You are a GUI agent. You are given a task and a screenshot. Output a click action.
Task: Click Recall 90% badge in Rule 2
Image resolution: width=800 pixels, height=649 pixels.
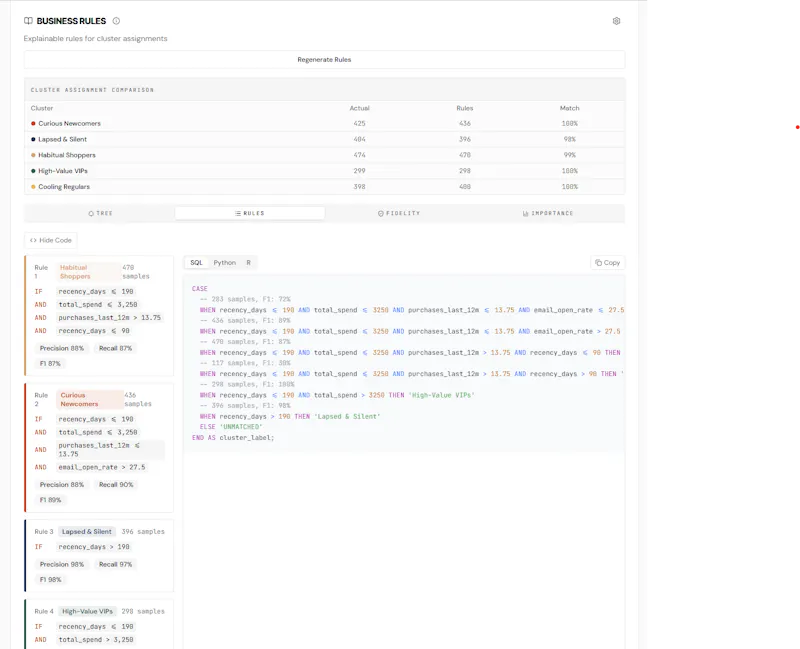[x=116, y=485]
